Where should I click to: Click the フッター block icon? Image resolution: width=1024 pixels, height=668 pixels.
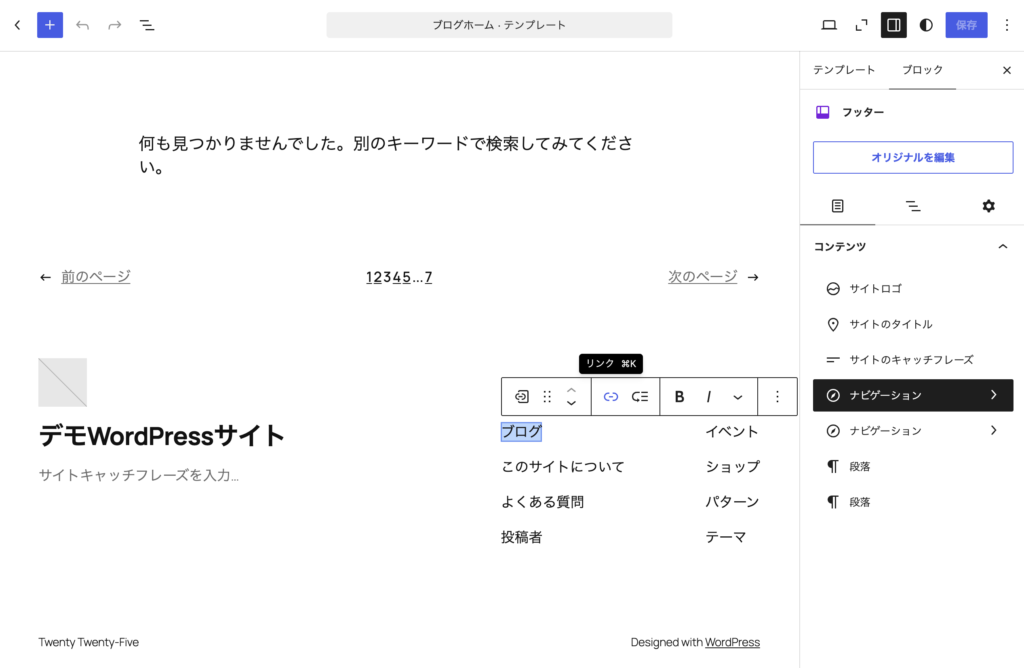[x=822, y=112]
